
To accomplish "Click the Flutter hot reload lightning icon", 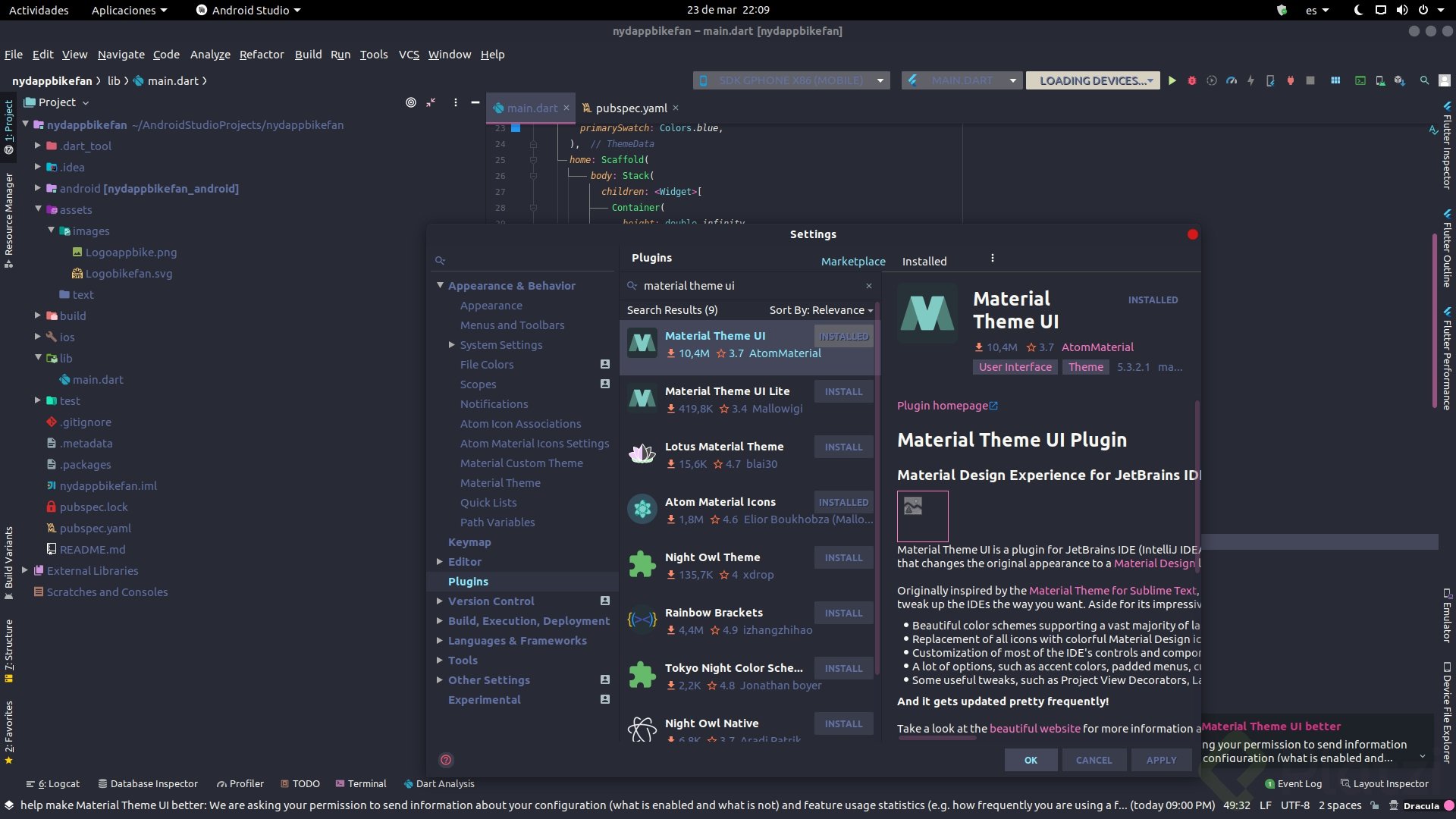I will [1250, 80].
